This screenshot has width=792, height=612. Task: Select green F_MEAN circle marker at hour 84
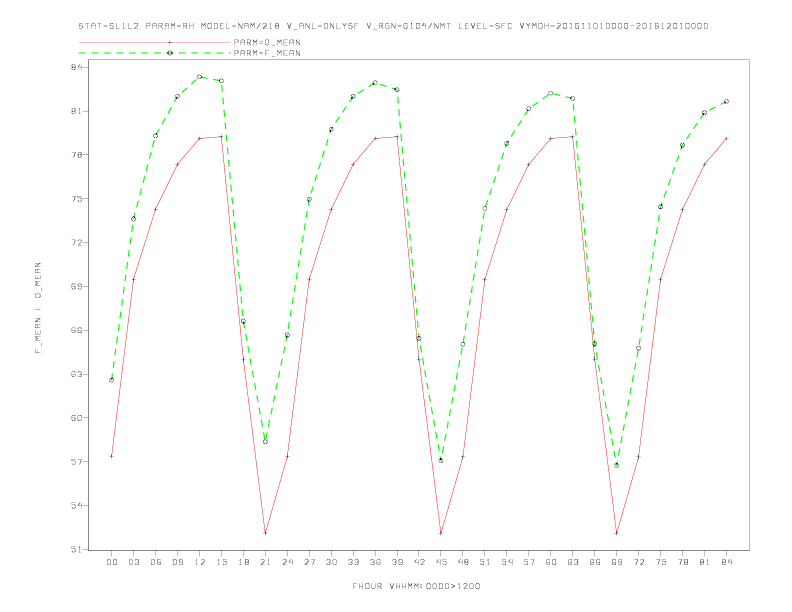tap(726, 101)
